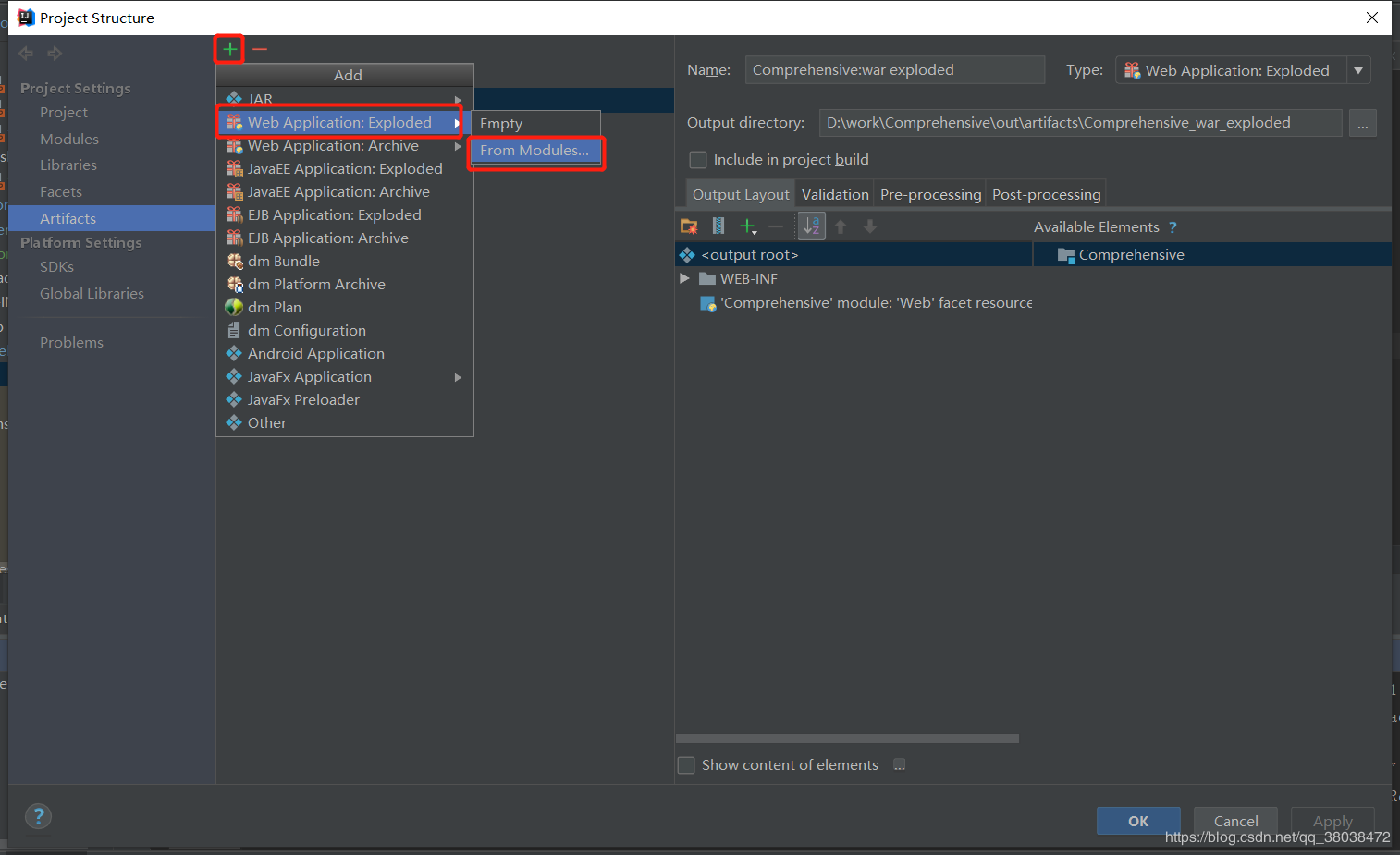This screenshot has height=855, width=1400.
Task: Click the Output directory path field
Action: click(1080, 123)
